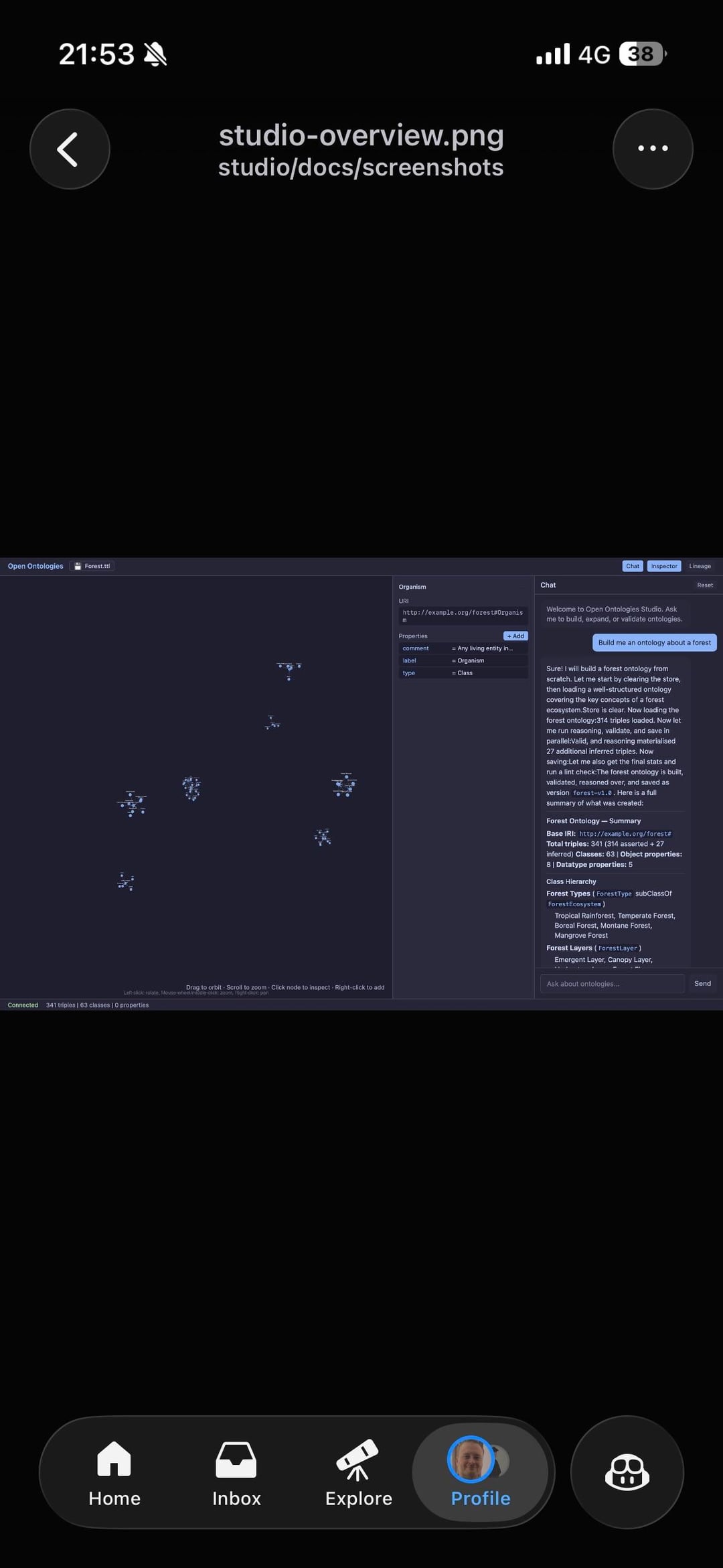This screenshot has width=723, height=1568.
Task: Toggle the Lineage panel button
Action: click(x=700, y=566)
